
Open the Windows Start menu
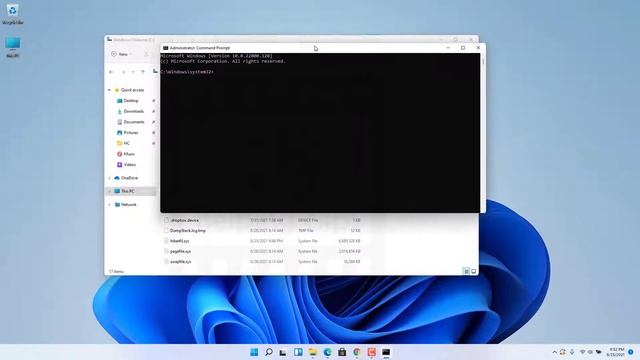[x=254, y=352]
